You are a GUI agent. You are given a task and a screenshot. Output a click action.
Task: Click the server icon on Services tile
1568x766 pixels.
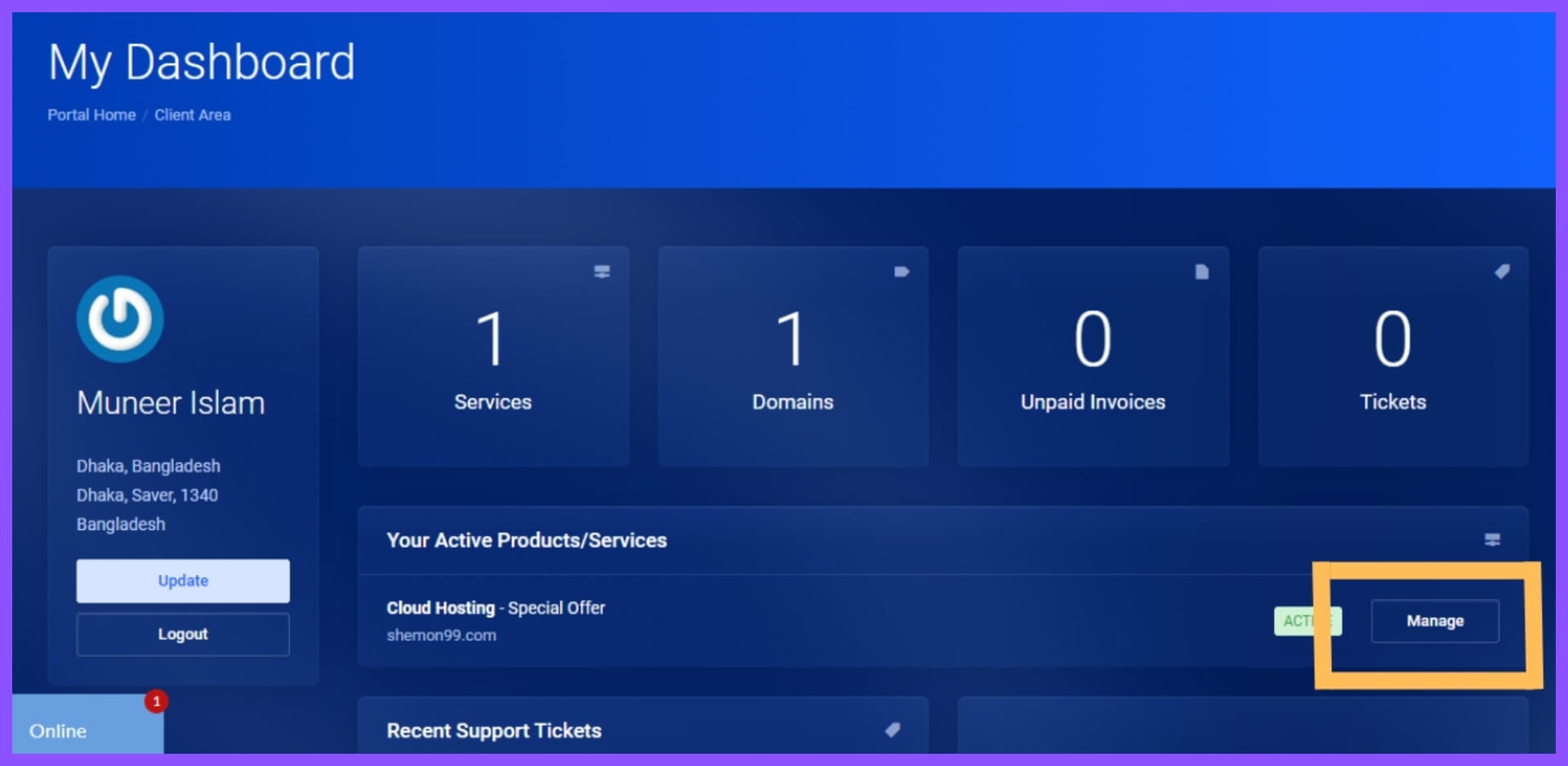pyautogui.click(x=602, y=272)
